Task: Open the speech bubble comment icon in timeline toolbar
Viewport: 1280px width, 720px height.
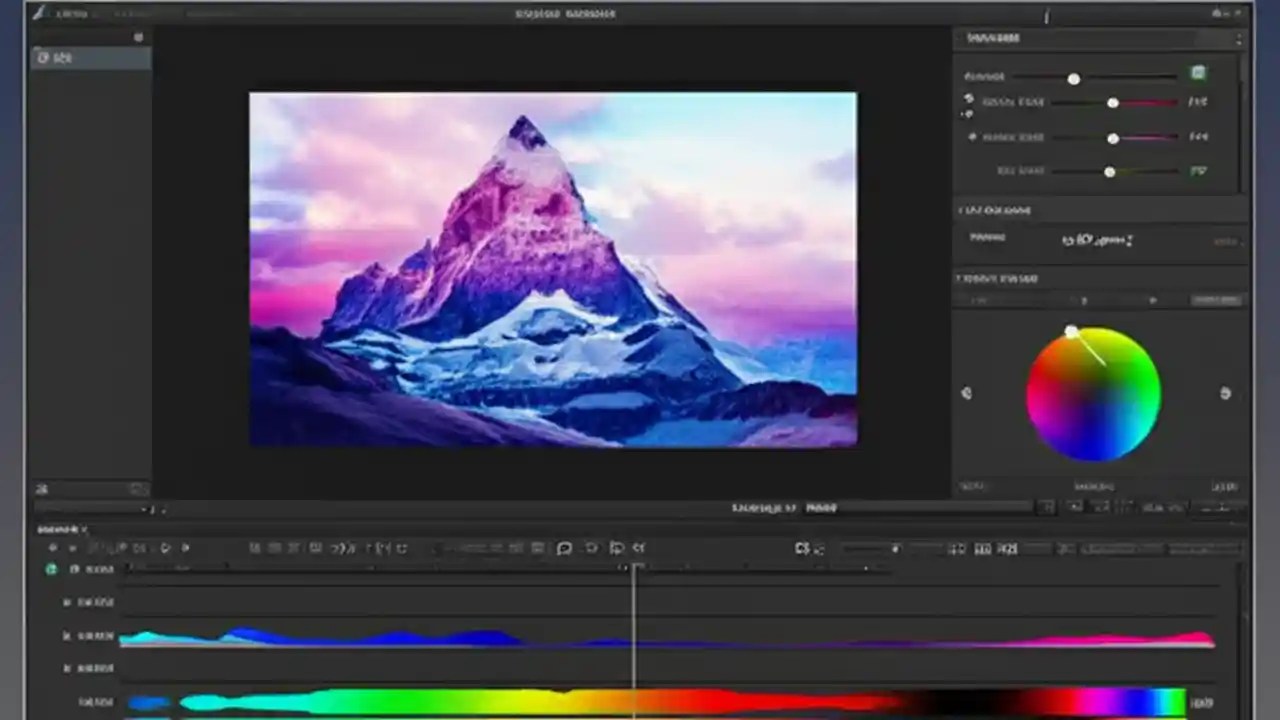Action: (564, 548)
